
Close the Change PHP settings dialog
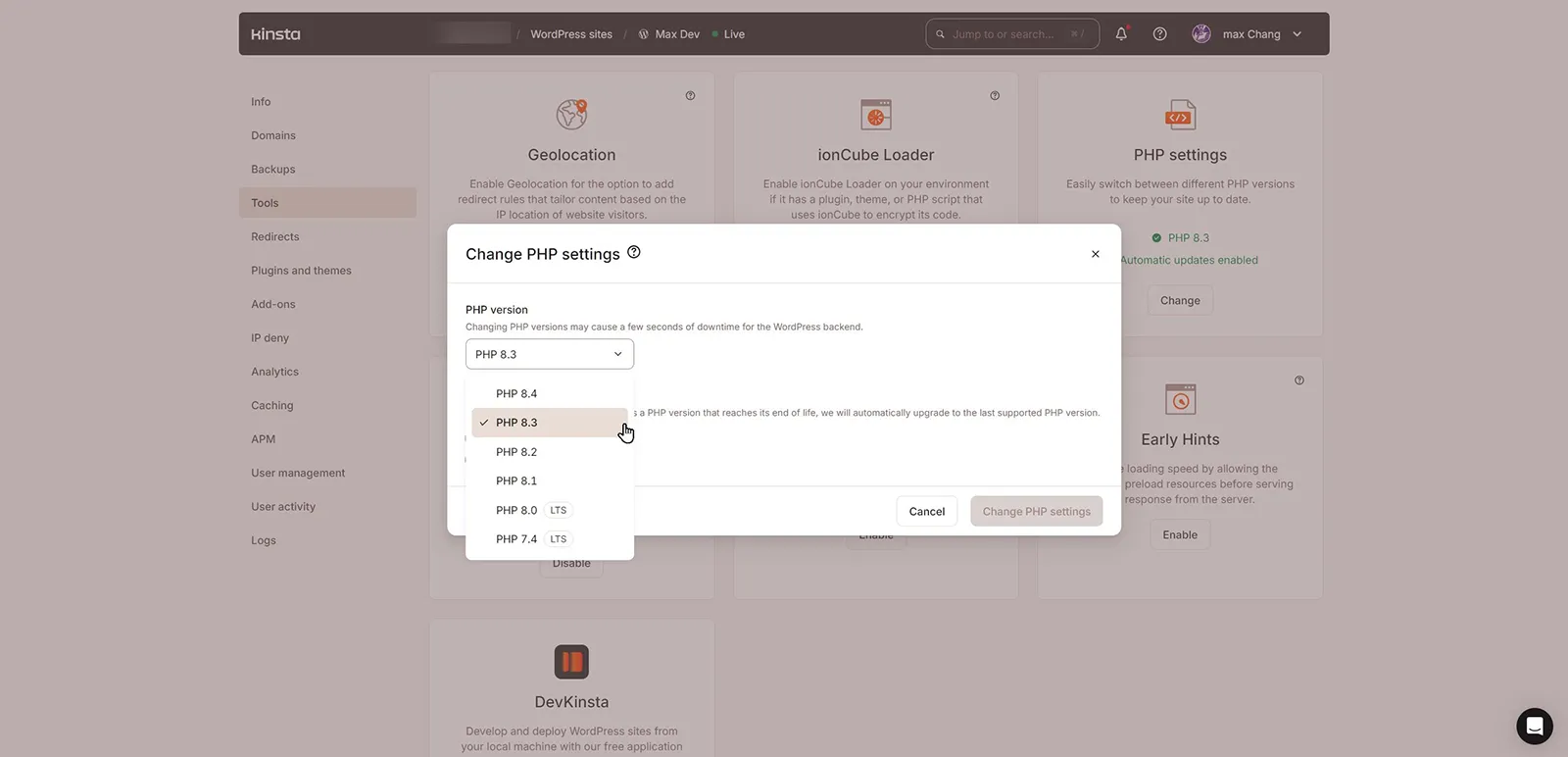coord(1096,254)
